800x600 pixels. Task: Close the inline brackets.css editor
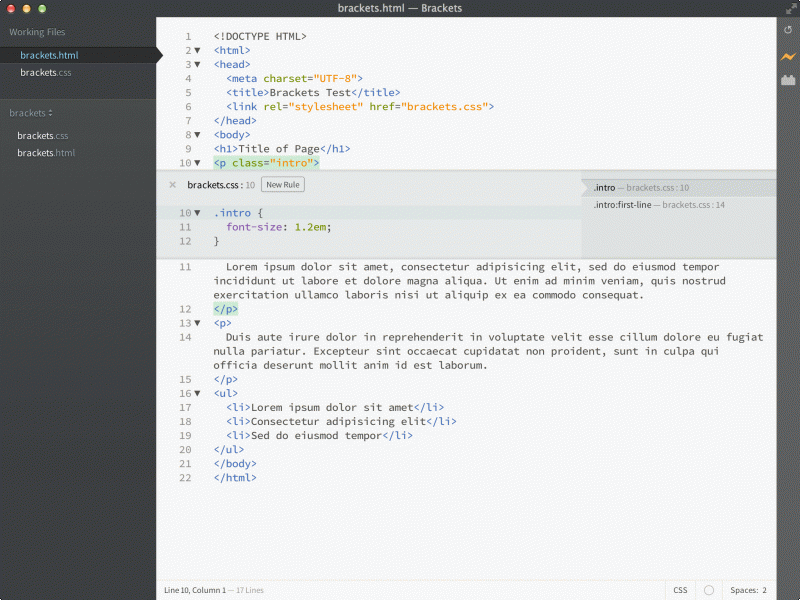pyautogui.click(x=172, y=185)
